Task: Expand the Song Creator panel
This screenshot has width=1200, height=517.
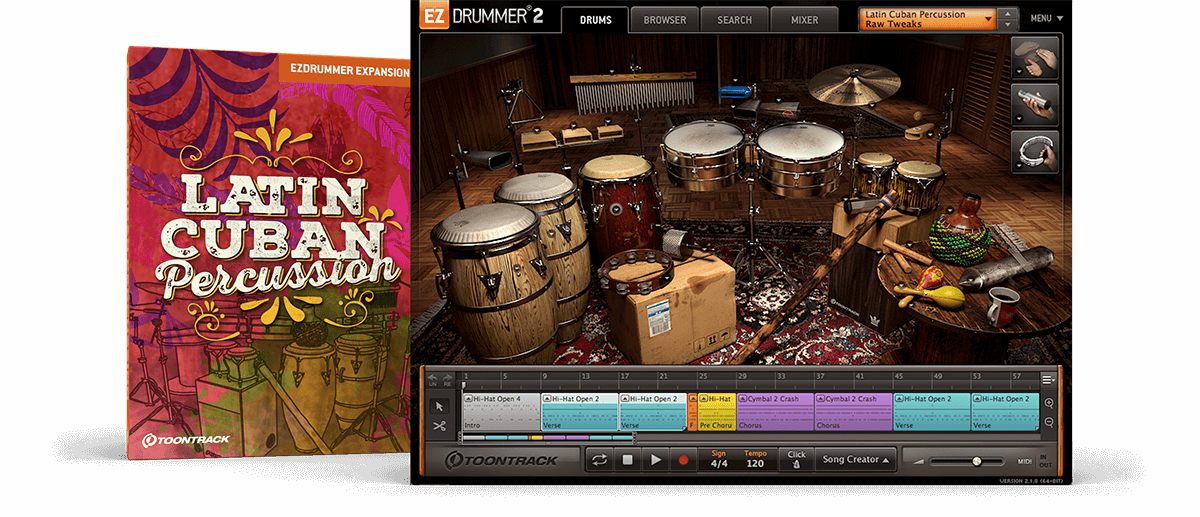Action: pyautogui.click(x=855, y=460)
